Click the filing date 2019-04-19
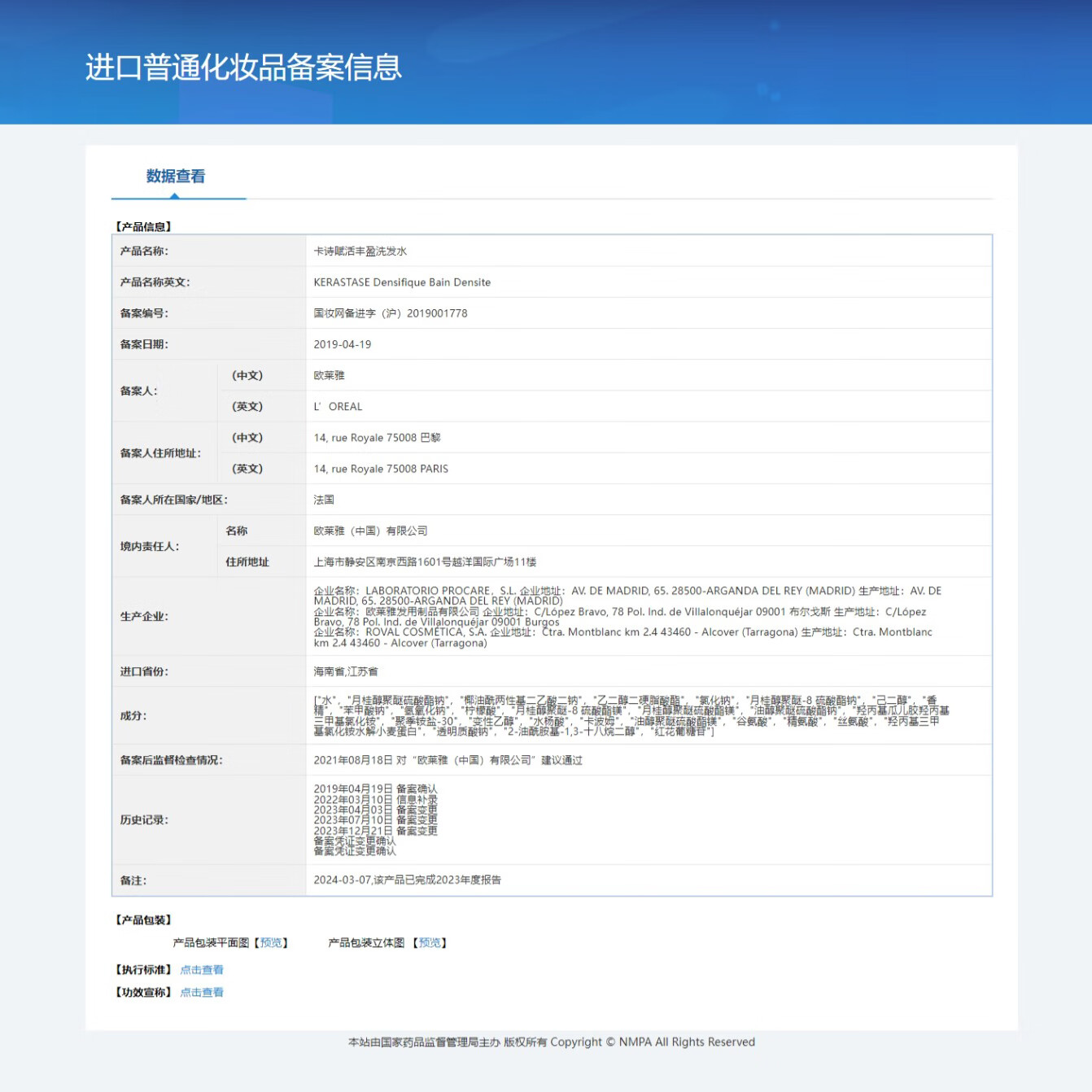 [x=342, y=344]
